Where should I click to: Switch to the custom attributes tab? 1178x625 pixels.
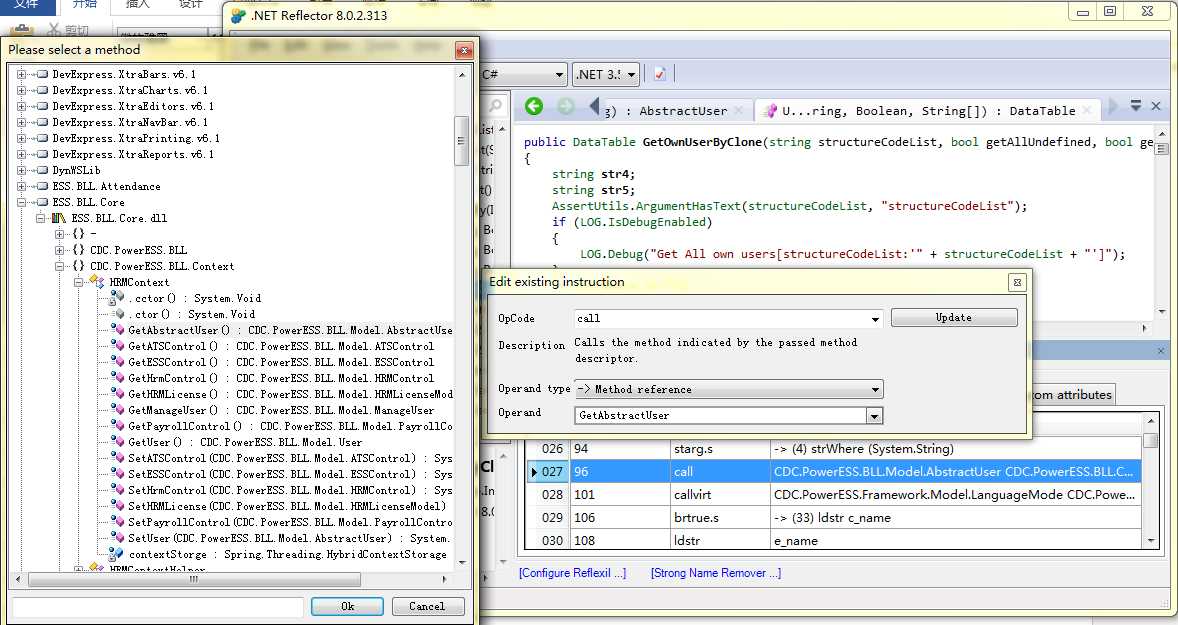[x=1071, y=394]
